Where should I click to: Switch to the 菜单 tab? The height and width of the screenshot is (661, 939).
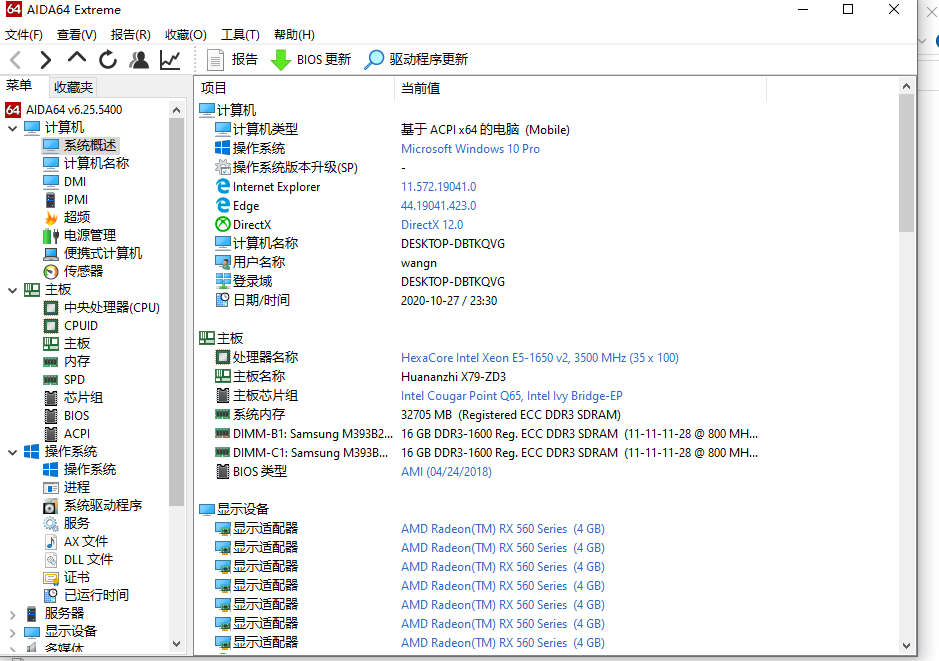[x=19, y=86]
